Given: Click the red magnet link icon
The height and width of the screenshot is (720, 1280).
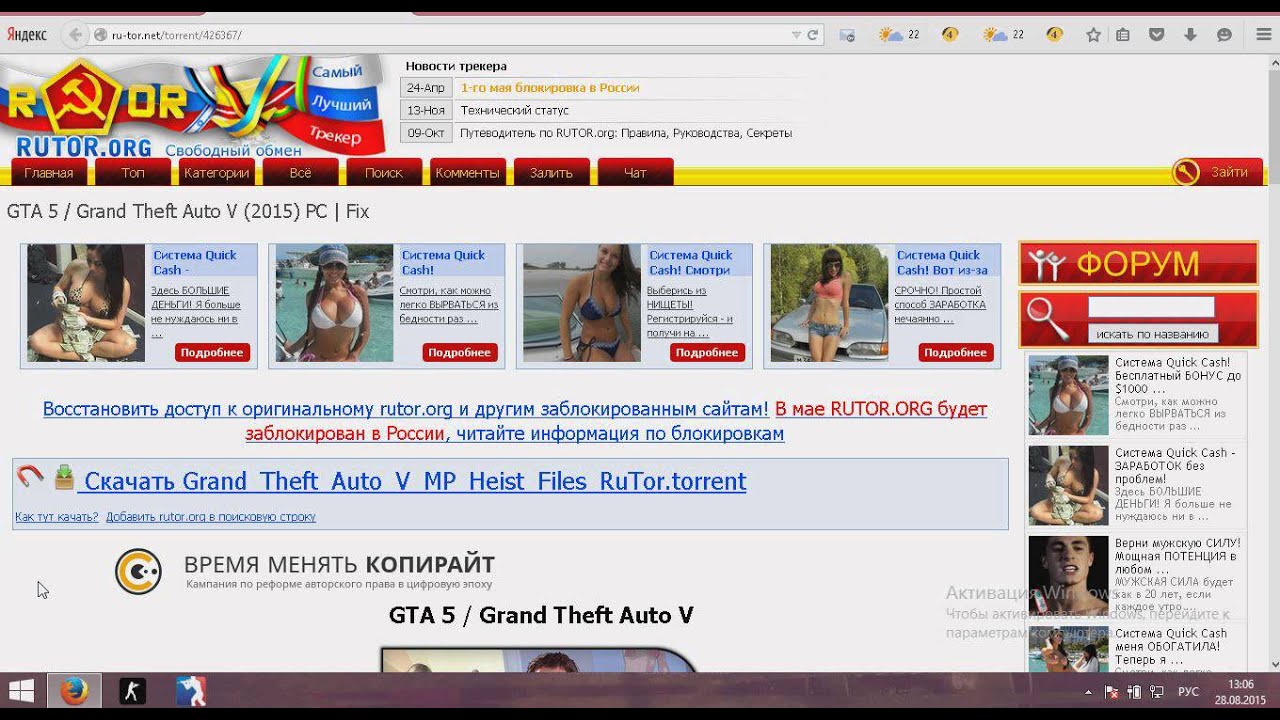Looking at the screenshot, I should point(30,477).
